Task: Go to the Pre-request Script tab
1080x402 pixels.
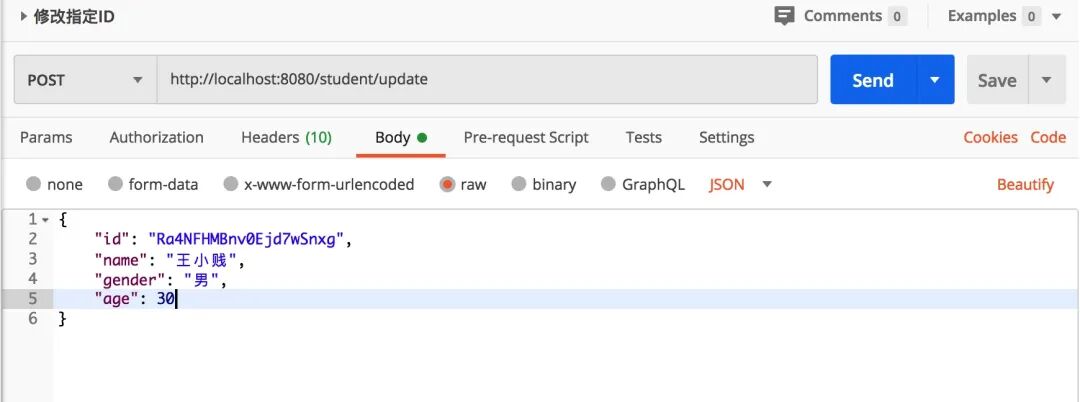Action: click(x=526, y=137)
